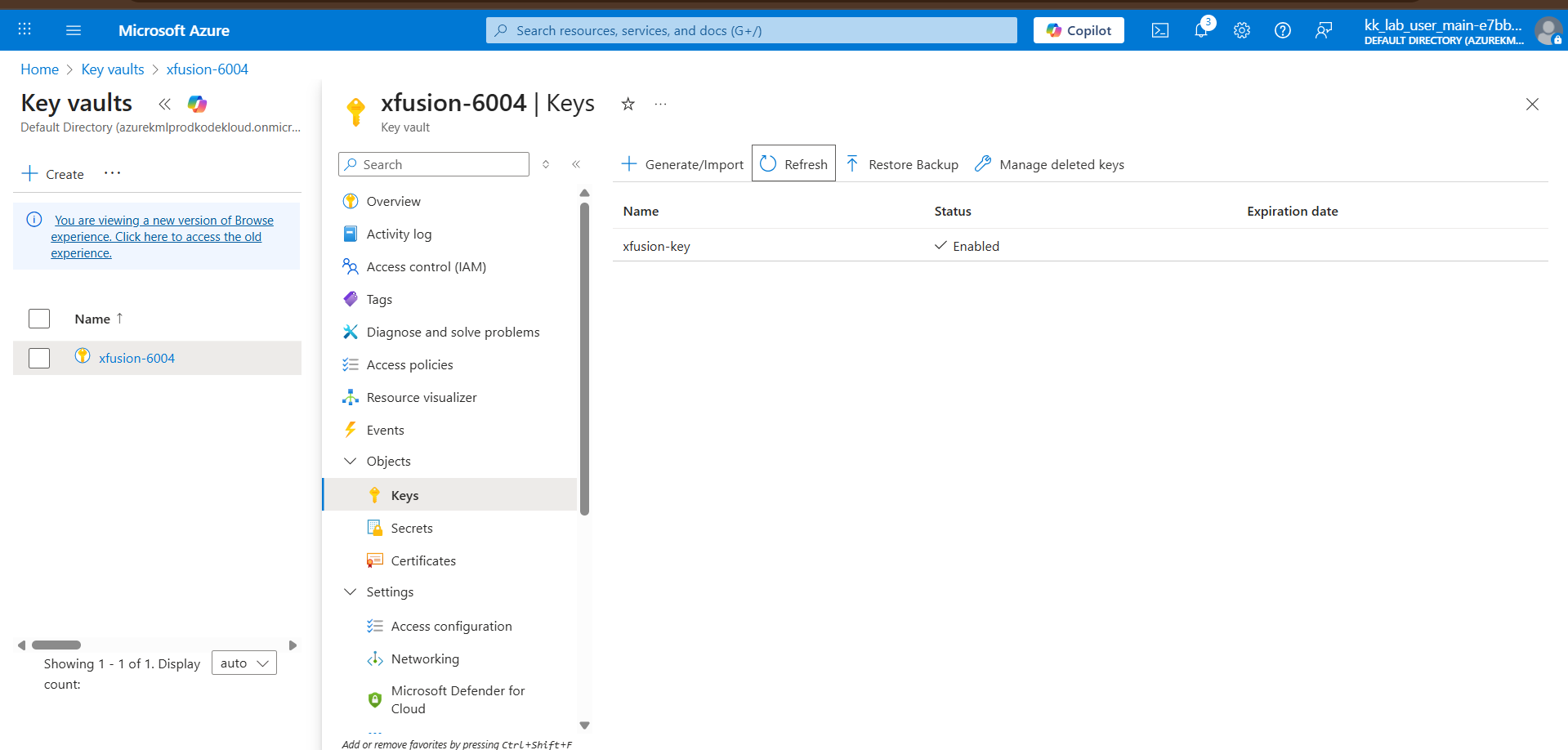1568x750 pixels.
Task: Create a new key vault
Action: [53, 174]
